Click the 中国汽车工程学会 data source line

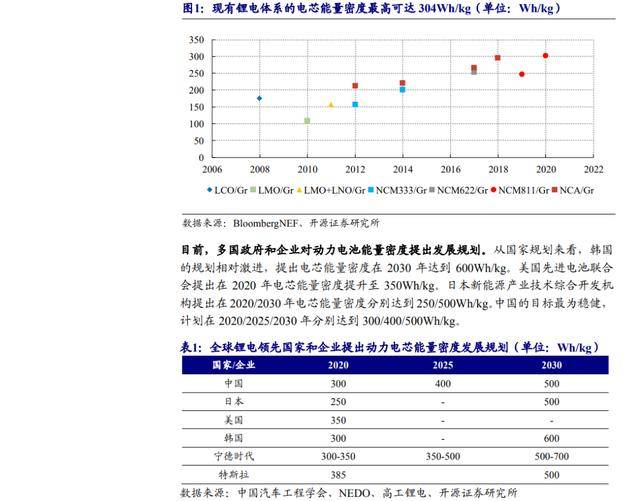[x=349, y=493]
